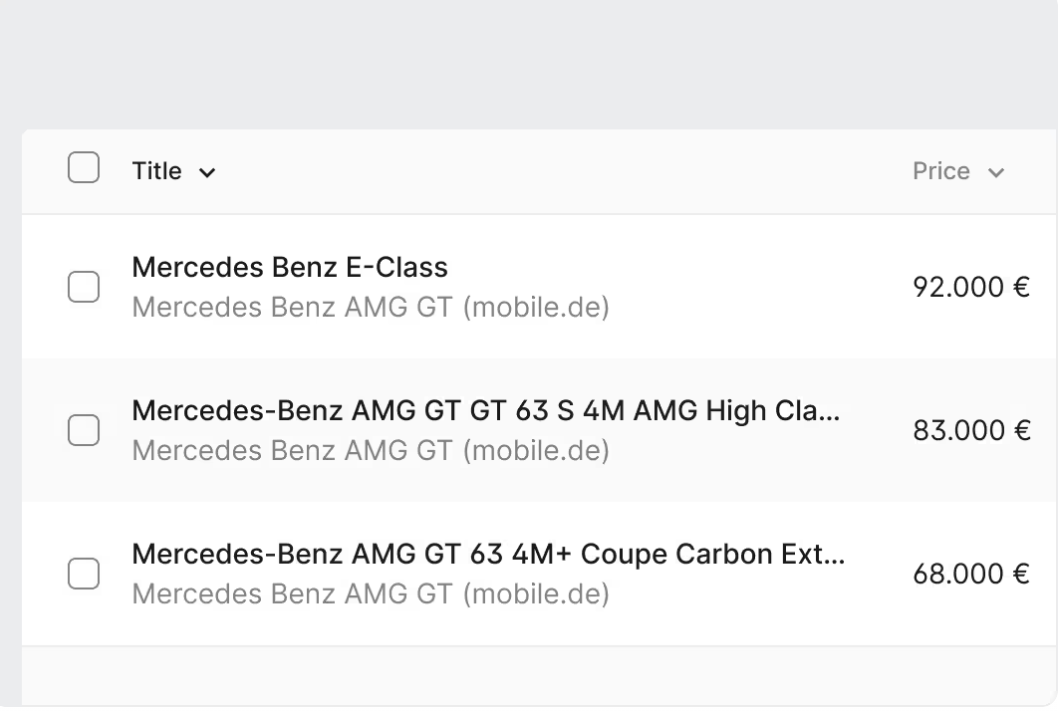Open the GT 63 S 4M AMG High Cla... title
Screen dimensions: 1058x712
pyautogui.click(x=486, y=410)
